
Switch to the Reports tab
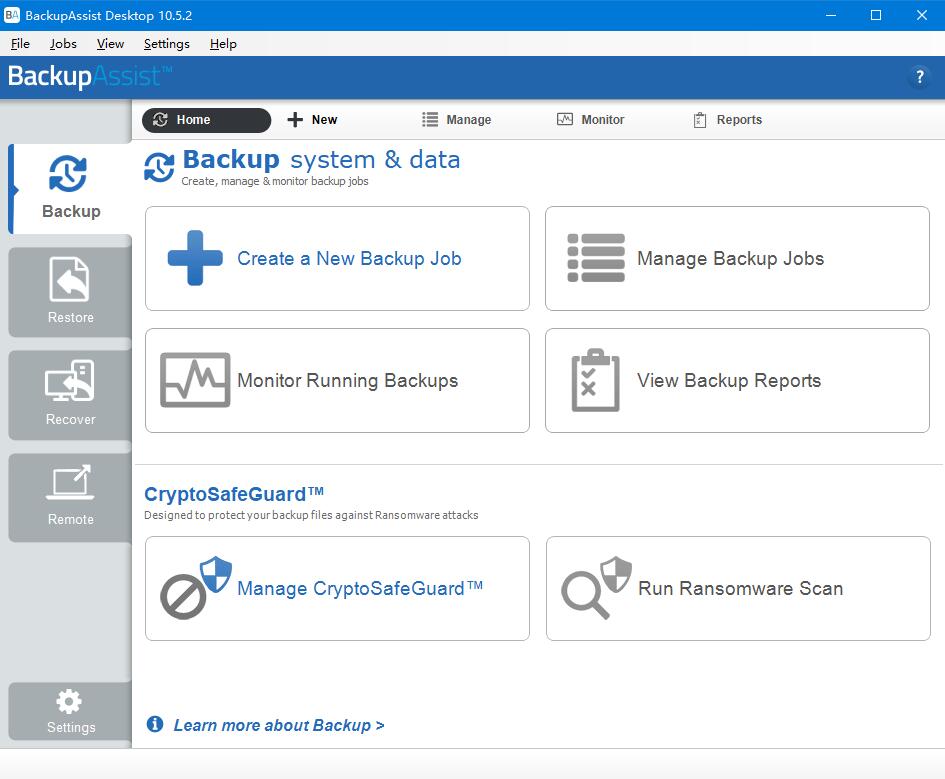click(x=727, y=120)
